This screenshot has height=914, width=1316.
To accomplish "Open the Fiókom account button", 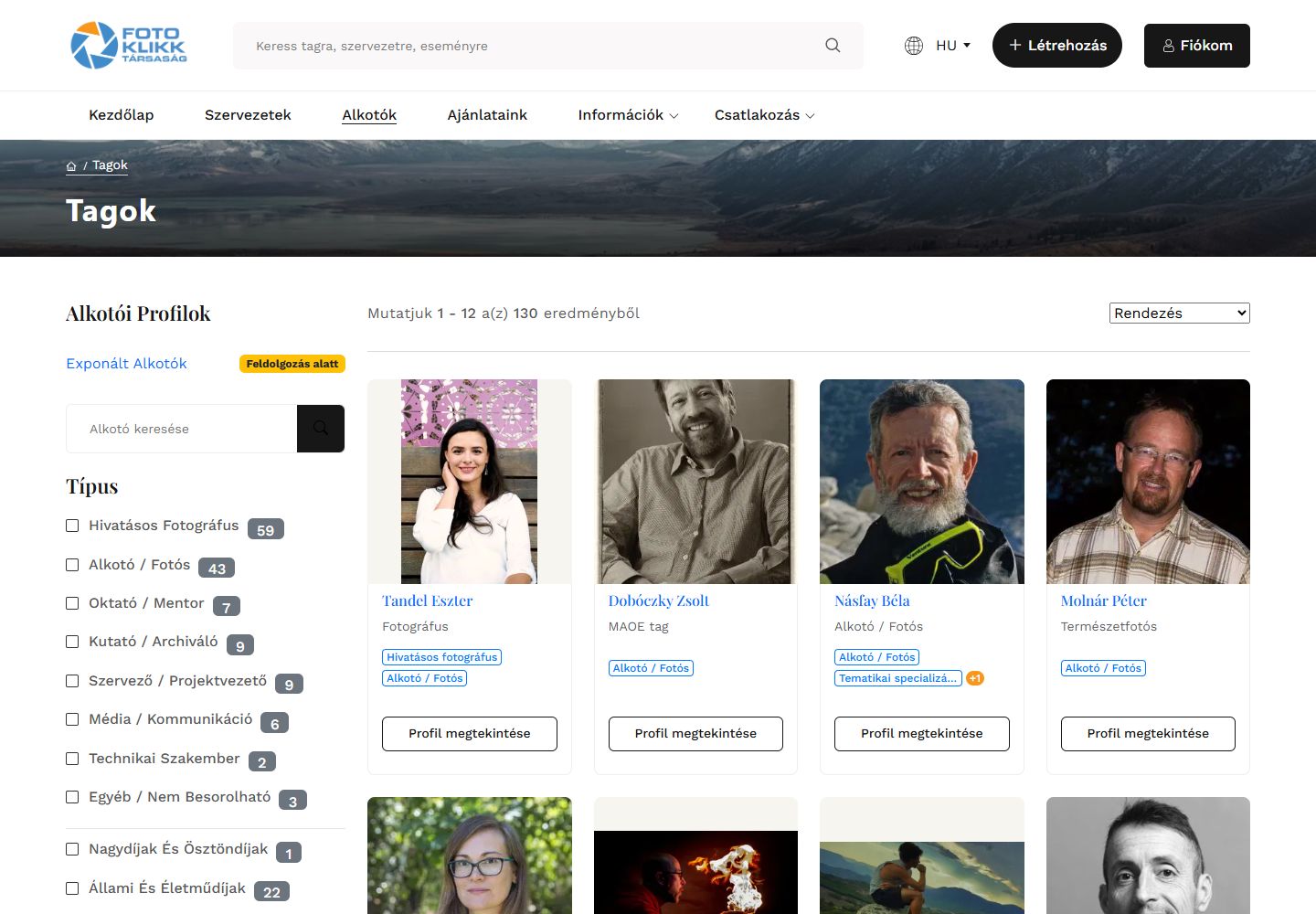I will (x=1197, y=46).
